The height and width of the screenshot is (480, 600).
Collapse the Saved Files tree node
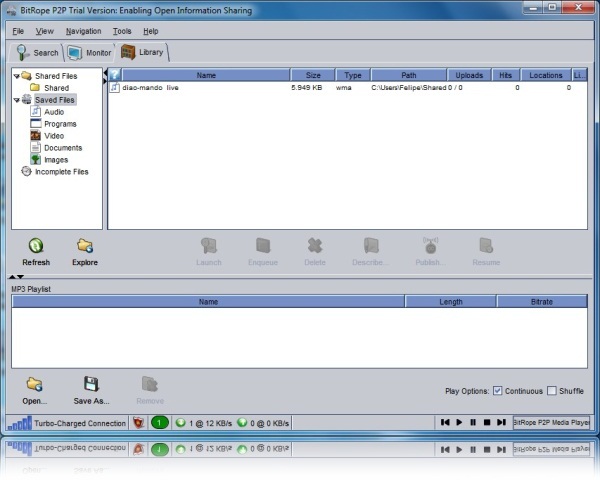point(16,100)
